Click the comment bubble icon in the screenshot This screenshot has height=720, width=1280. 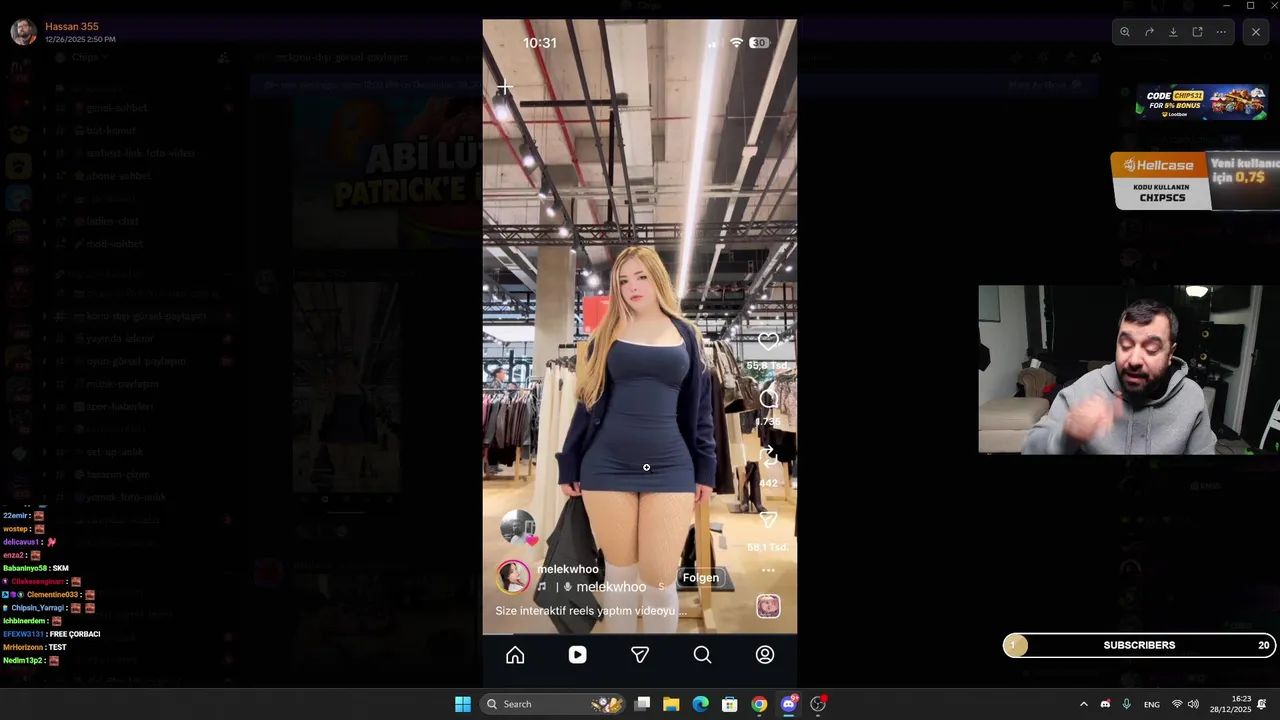click(x=768, y=399)
